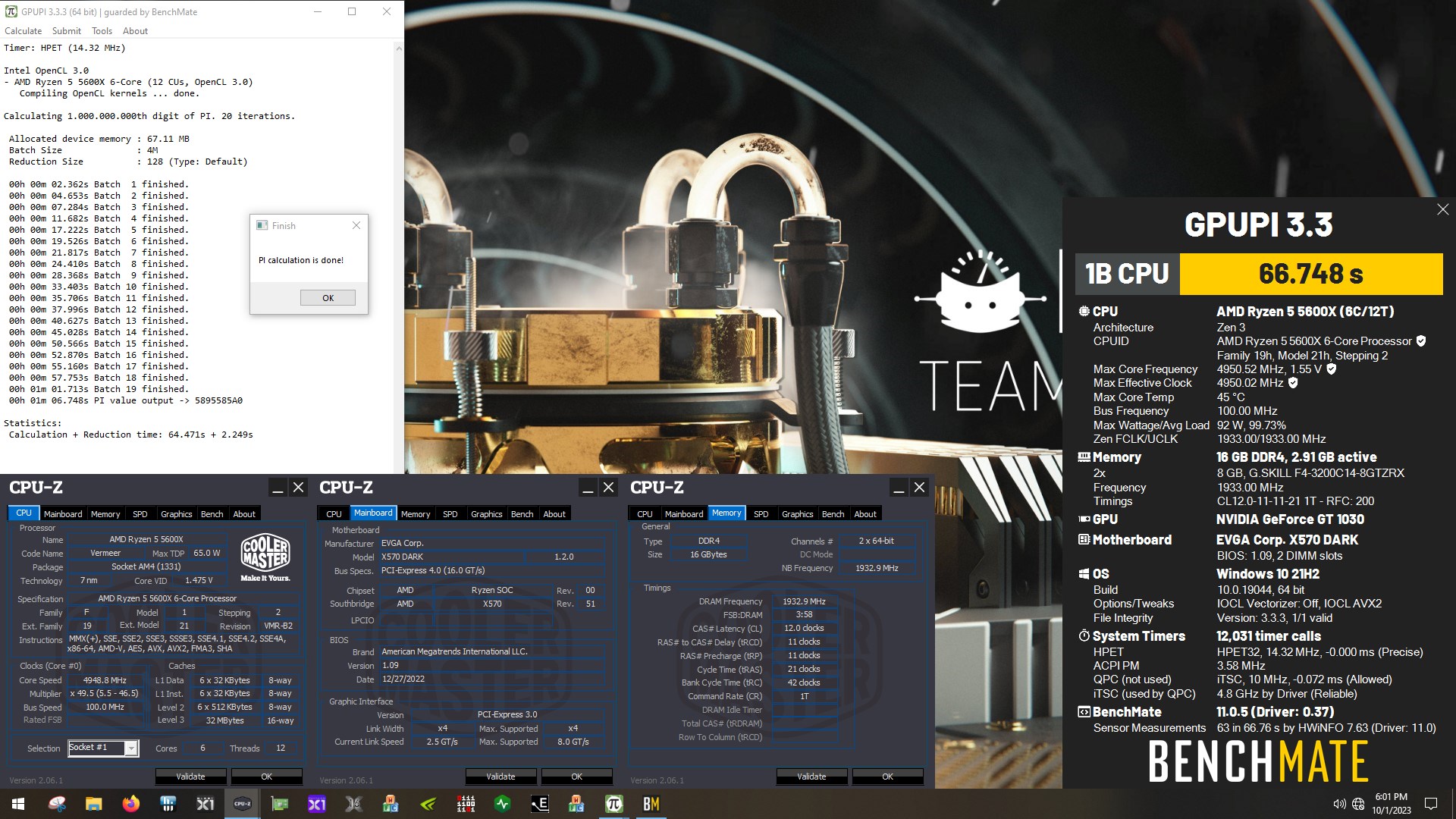
Task: Click the 4948.8 MHz Core Speed field
Action: coord(105,680)
